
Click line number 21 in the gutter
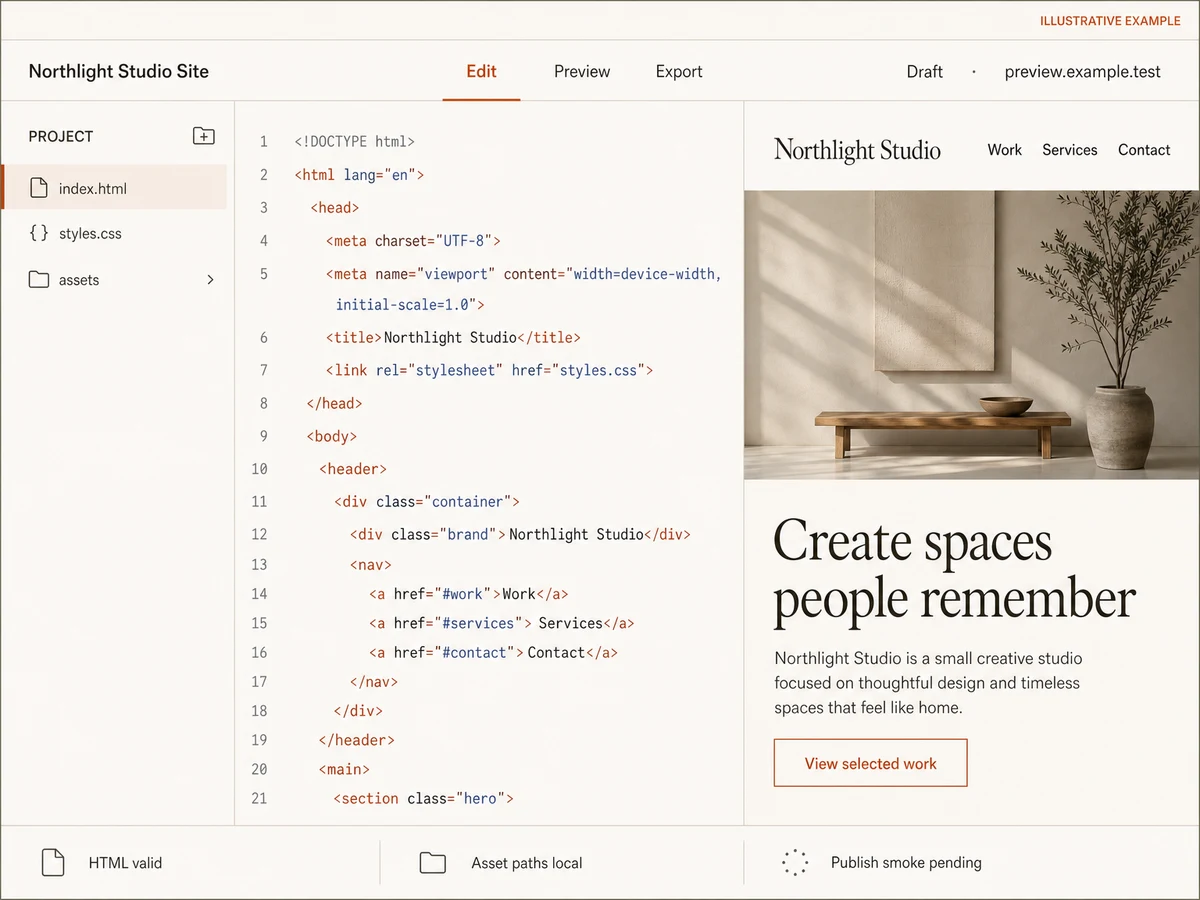tap(259, 798)
